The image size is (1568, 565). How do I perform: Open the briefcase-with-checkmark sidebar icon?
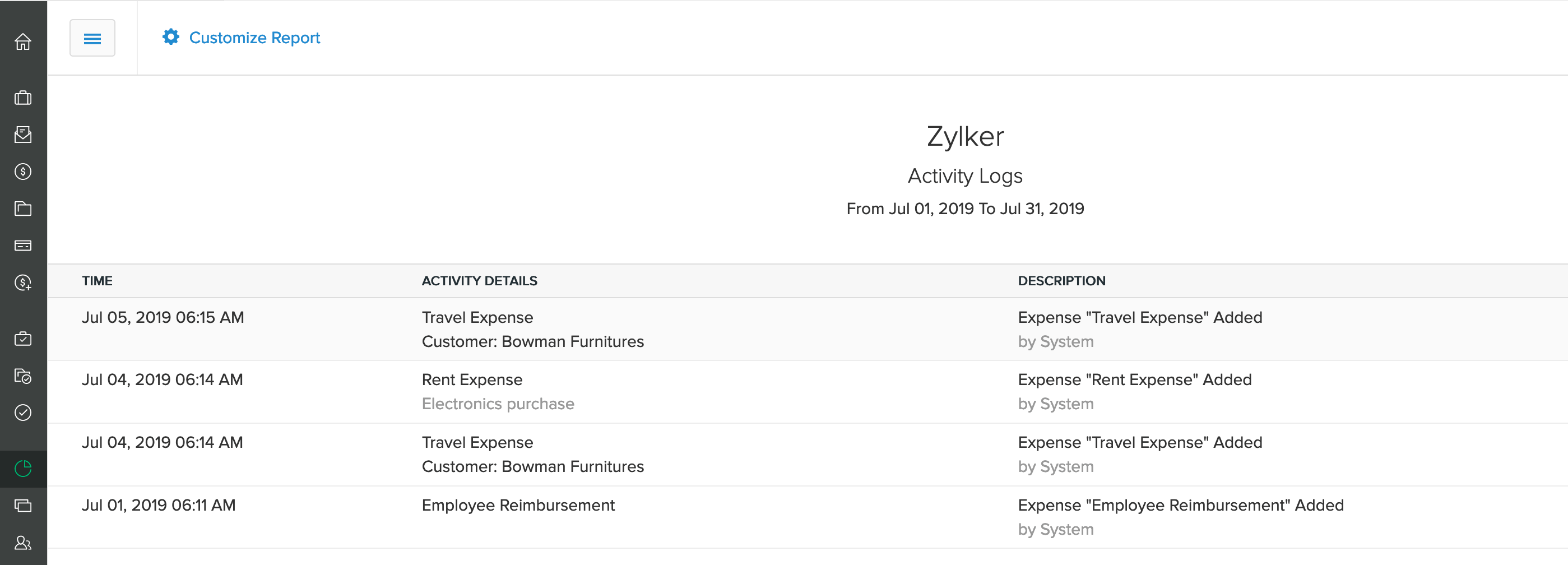coord(23,339)
